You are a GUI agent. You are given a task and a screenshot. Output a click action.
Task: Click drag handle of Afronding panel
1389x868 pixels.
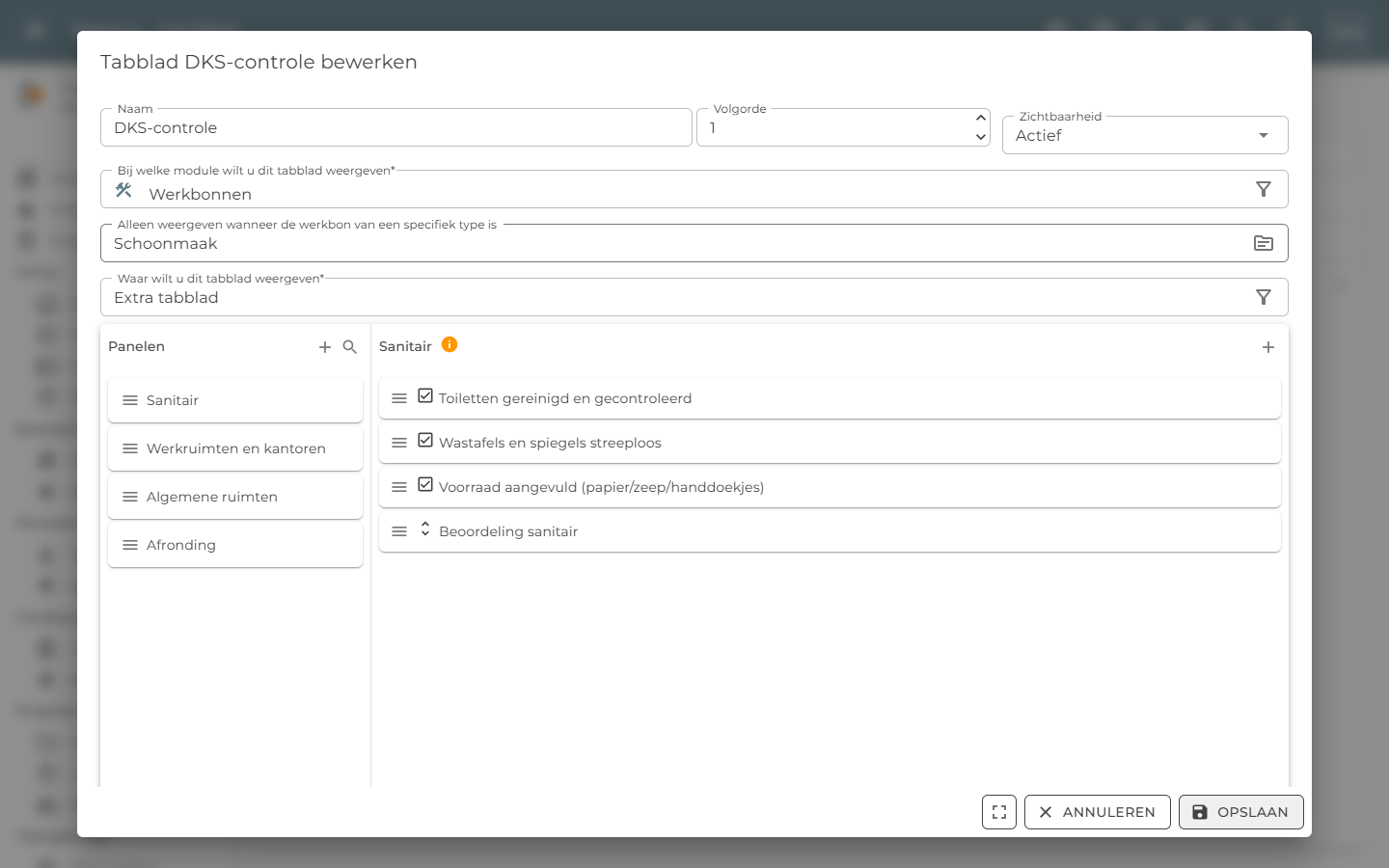130,545
